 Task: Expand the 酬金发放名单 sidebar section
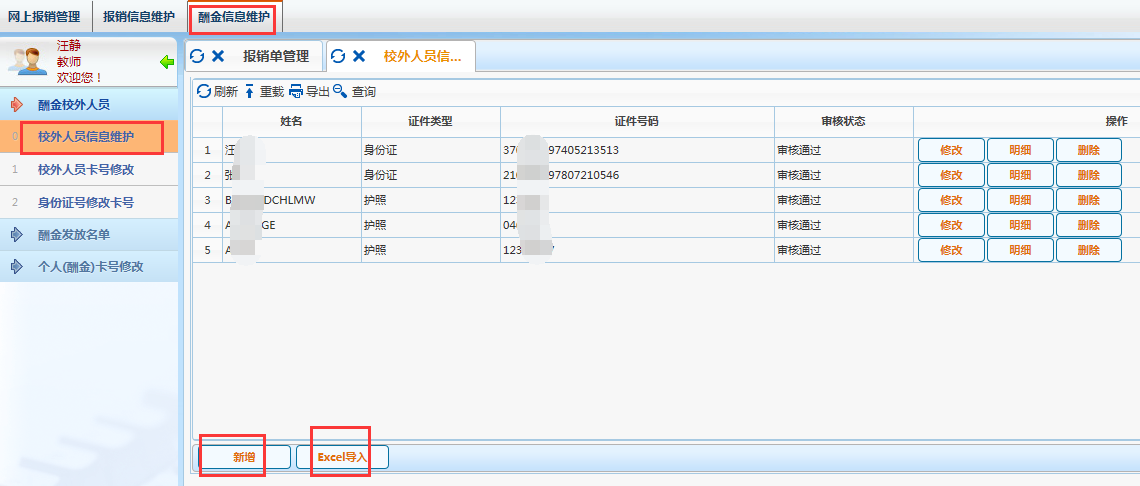pos(17,235)
